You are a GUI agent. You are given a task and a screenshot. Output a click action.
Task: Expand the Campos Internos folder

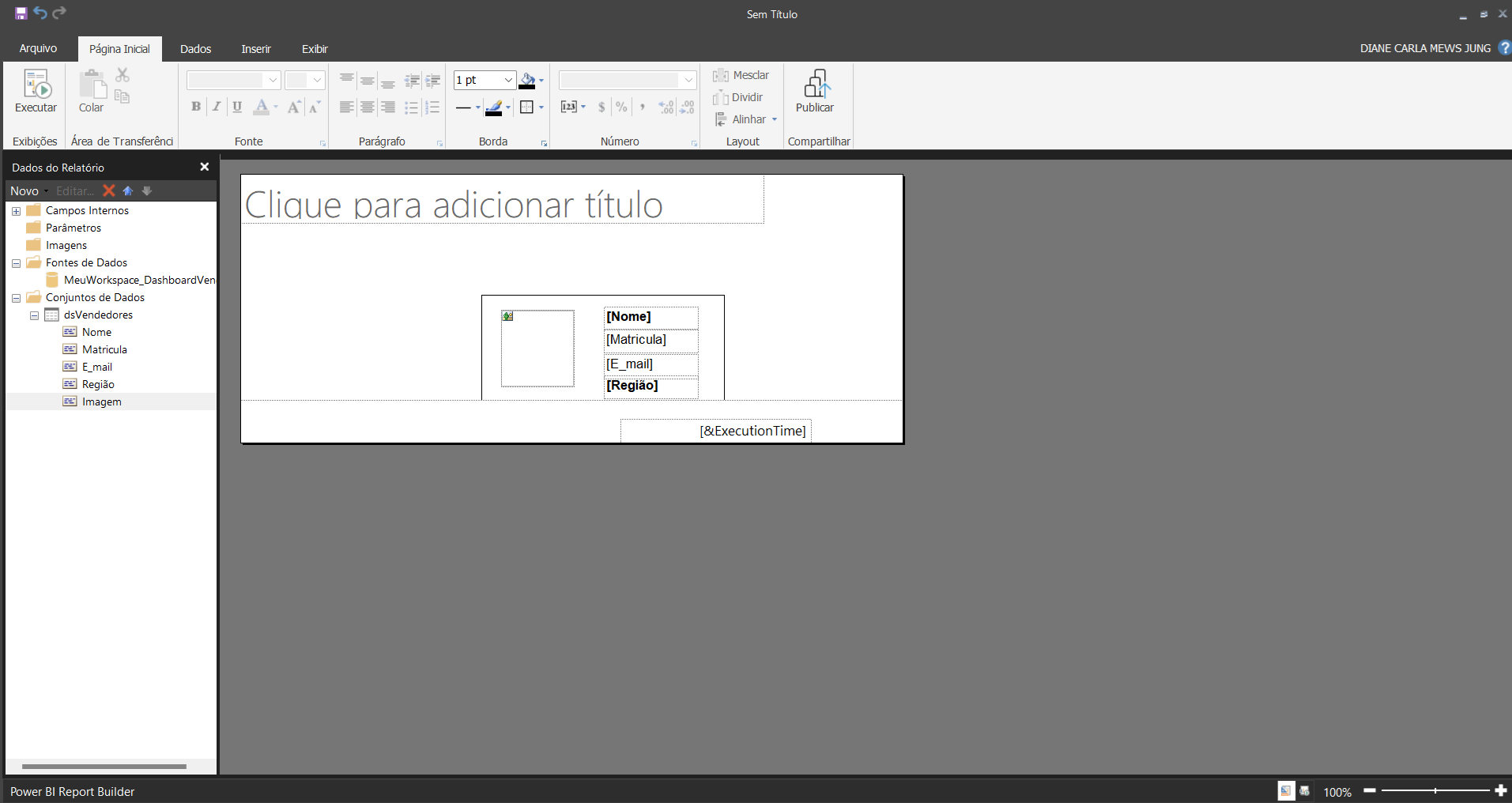(16, 211)
